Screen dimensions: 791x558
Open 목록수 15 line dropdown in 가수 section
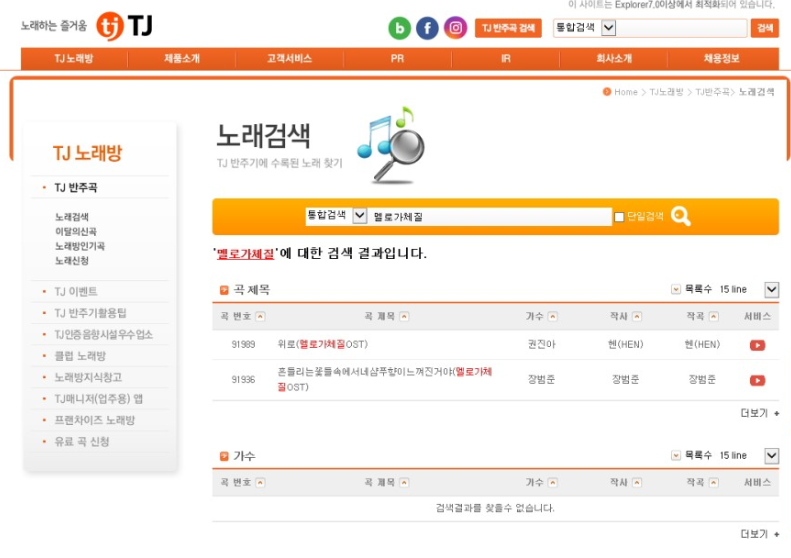pos(772,456)
